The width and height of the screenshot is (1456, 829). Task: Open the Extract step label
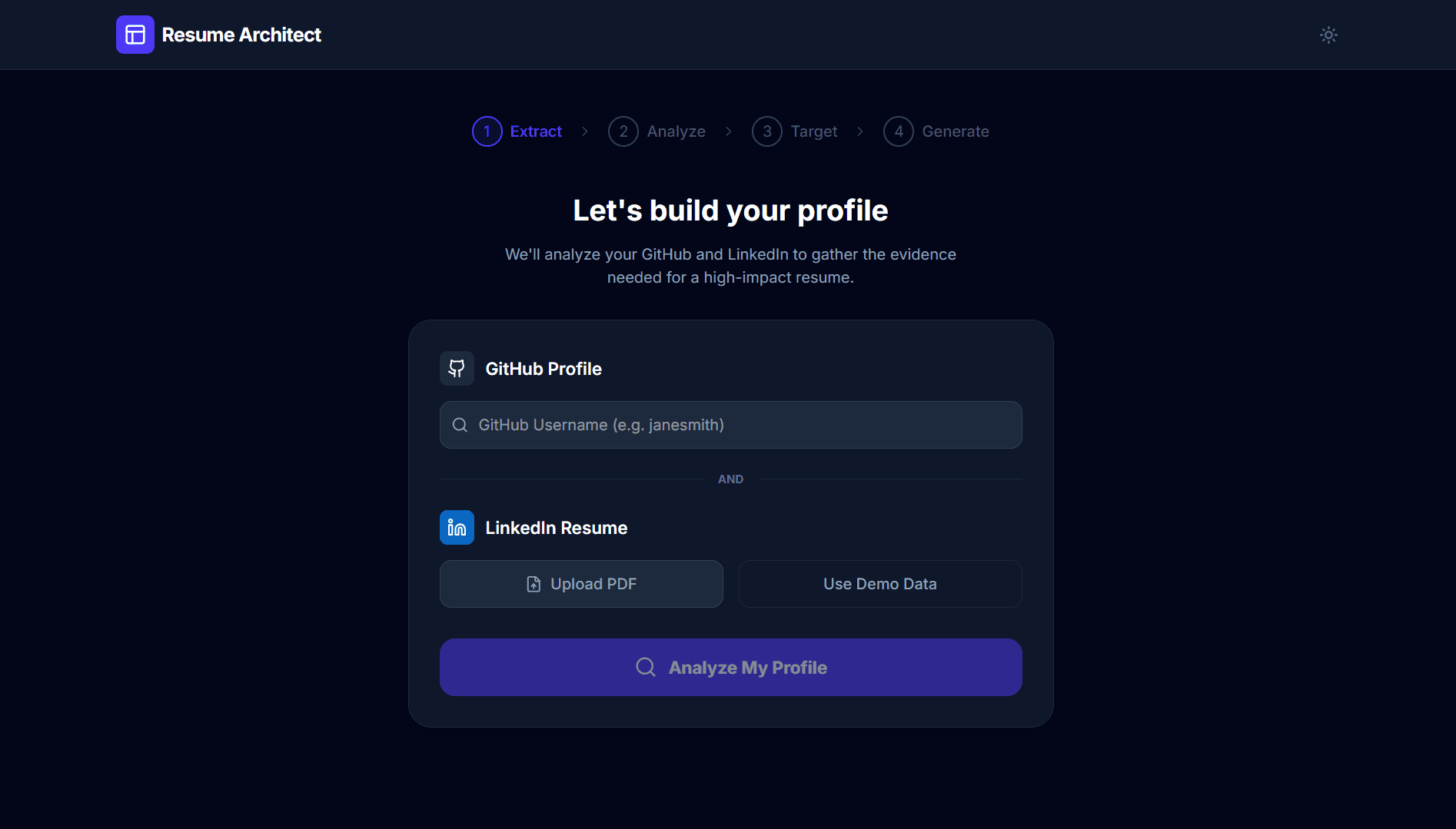pyautogui.click(x=536, y=131)
